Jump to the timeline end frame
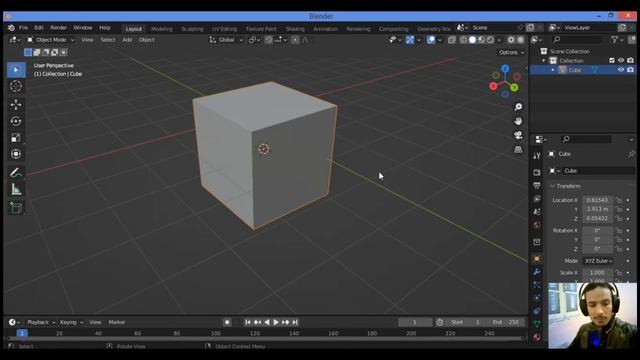The width and height of the screenshot is (640, 360). coord(295,322)
